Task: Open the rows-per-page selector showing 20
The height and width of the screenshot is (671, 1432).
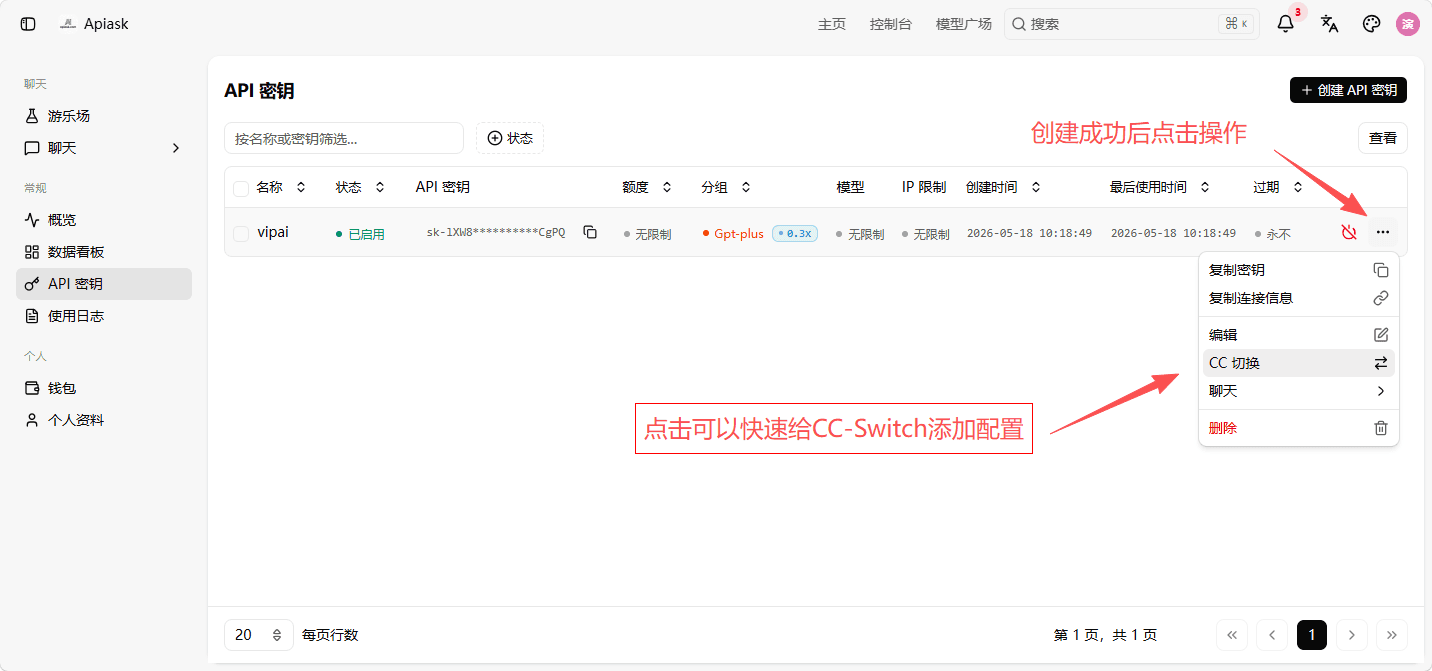Action: (259, 635)
